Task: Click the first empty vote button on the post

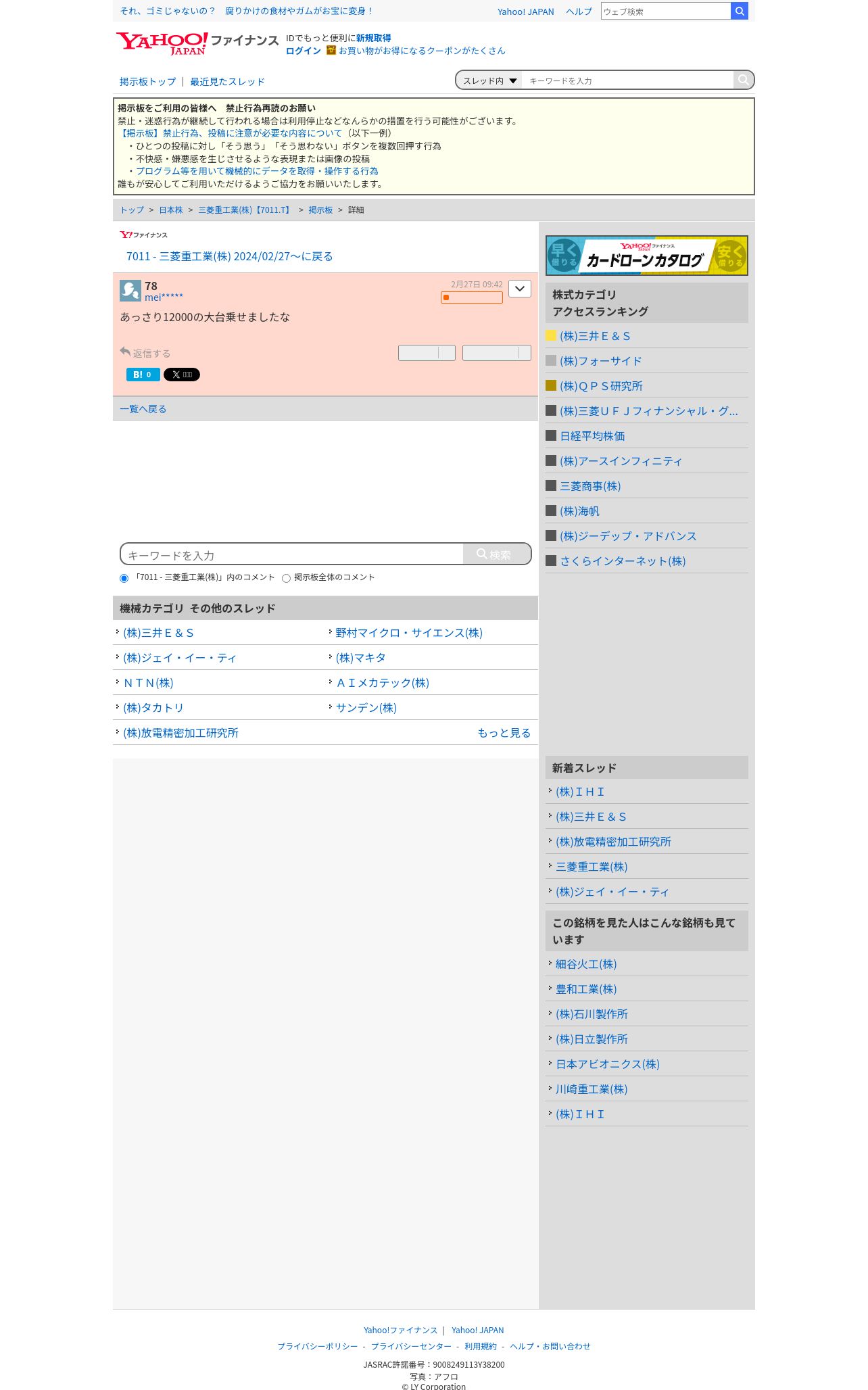Action: point(427,353)
